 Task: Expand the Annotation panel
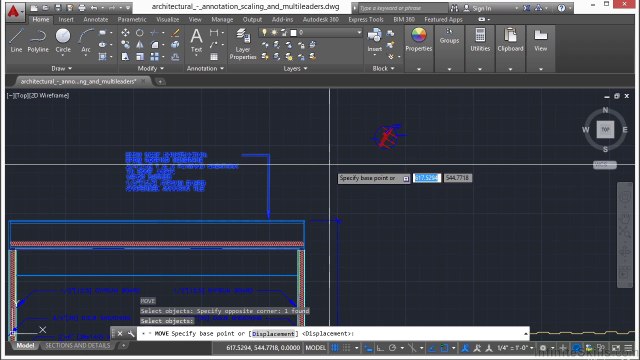point(205,69)
